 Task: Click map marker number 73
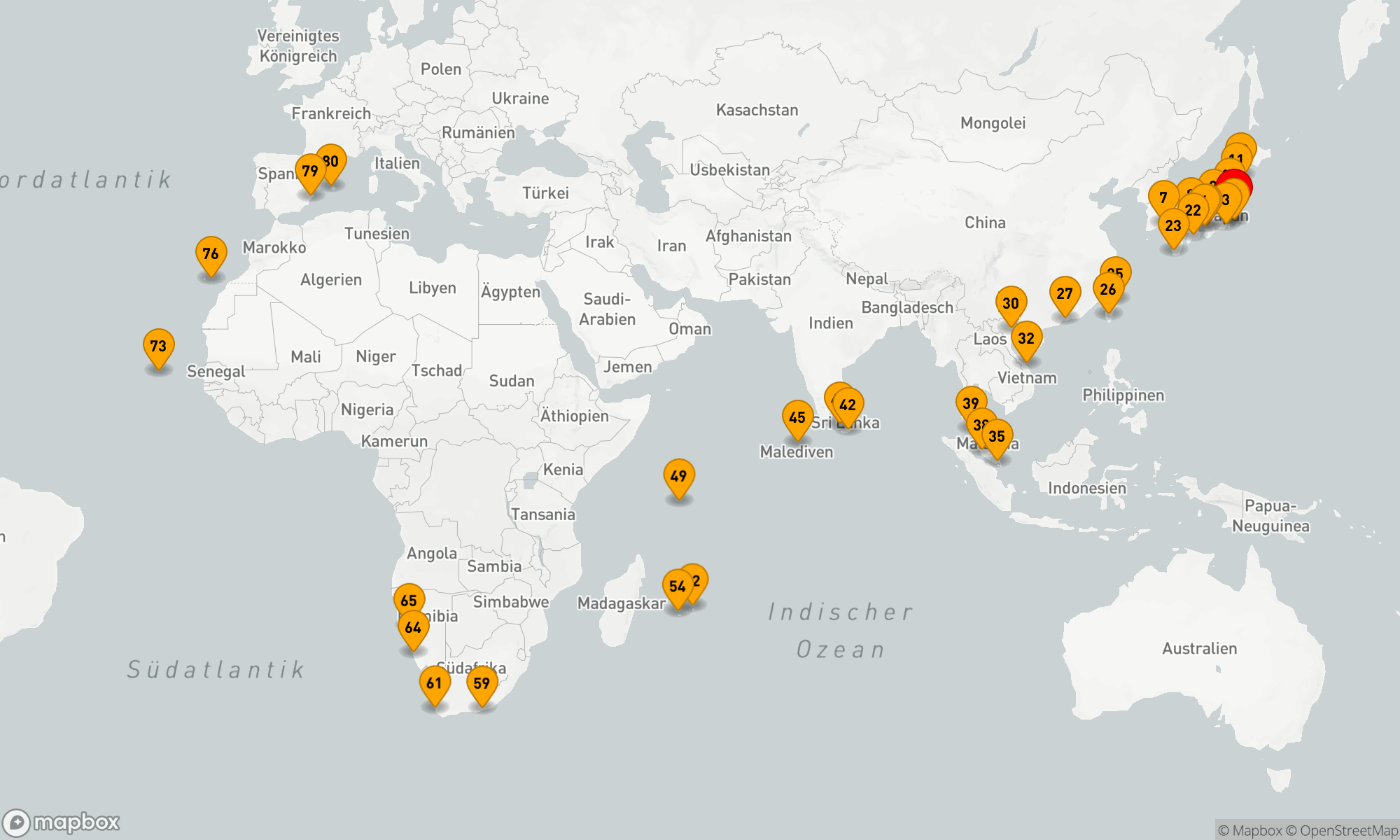coord(158,346)
